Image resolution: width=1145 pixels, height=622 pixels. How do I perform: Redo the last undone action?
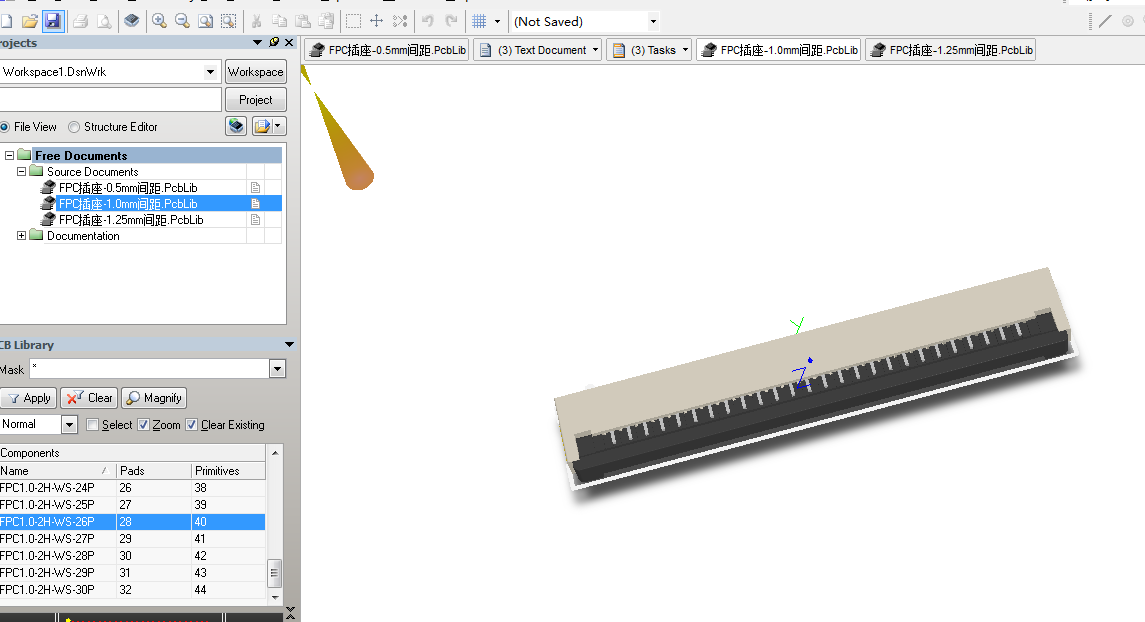pos(451,21)
